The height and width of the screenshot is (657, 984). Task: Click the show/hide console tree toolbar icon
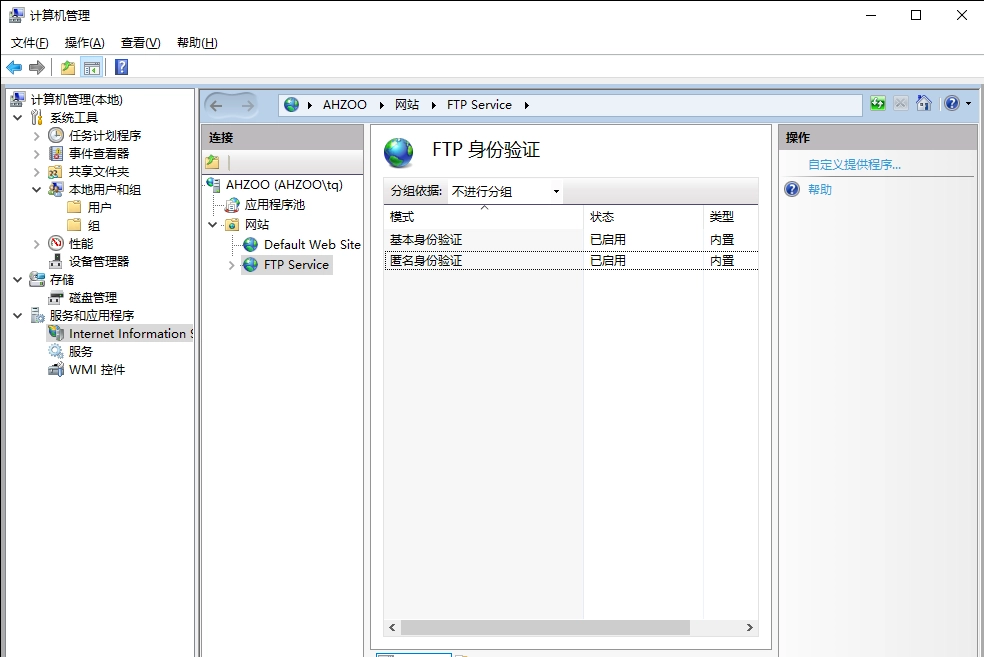pyautogui.click(x=92, y=67)
